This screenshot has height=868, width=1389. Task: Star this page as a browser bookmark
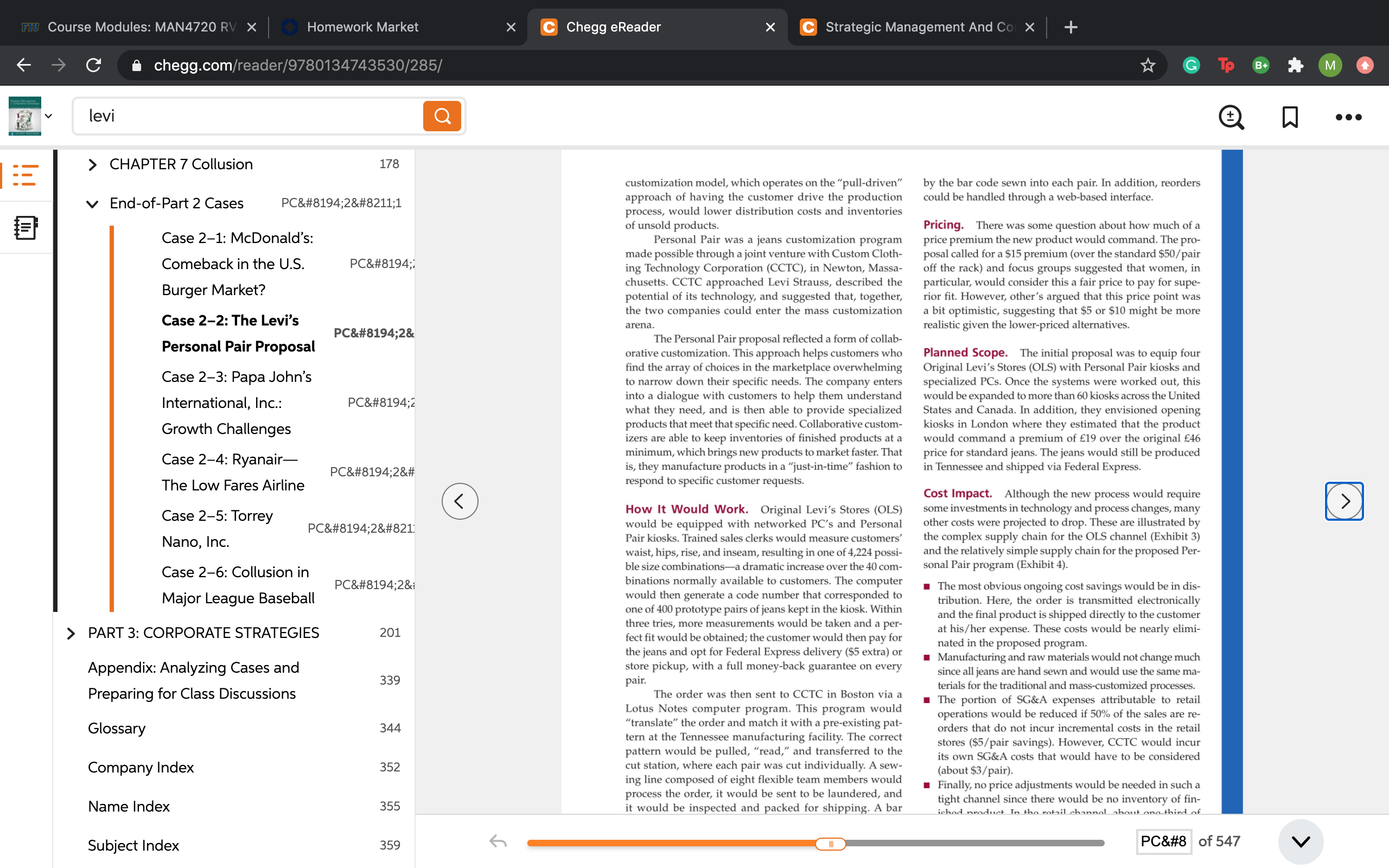click(x=1148, y=65)
